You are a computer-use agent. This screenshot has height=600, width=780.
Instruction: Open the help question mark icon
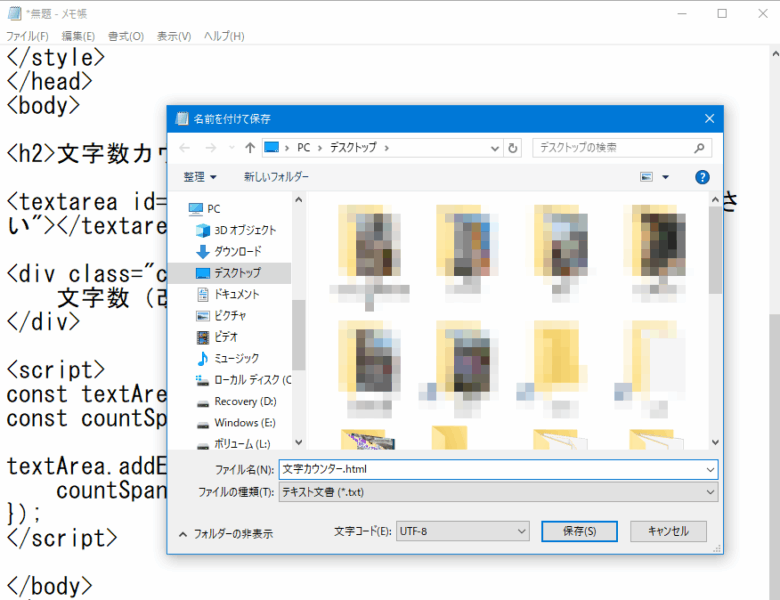pos(702,177)
